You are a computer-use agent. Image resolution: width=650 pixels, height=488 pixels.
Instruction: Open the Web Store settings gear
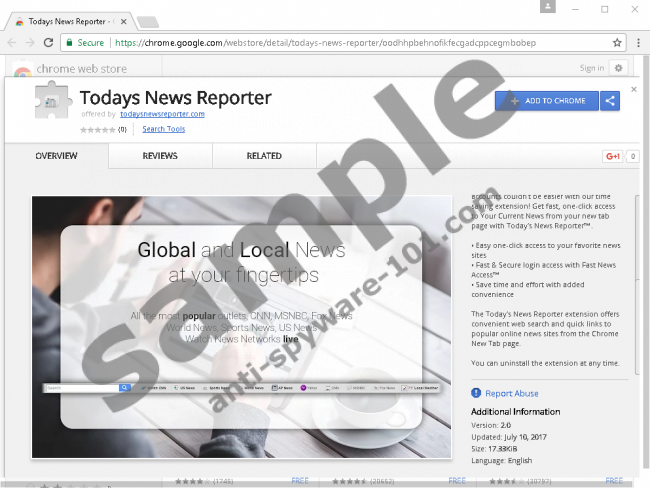tap(619, 68)
